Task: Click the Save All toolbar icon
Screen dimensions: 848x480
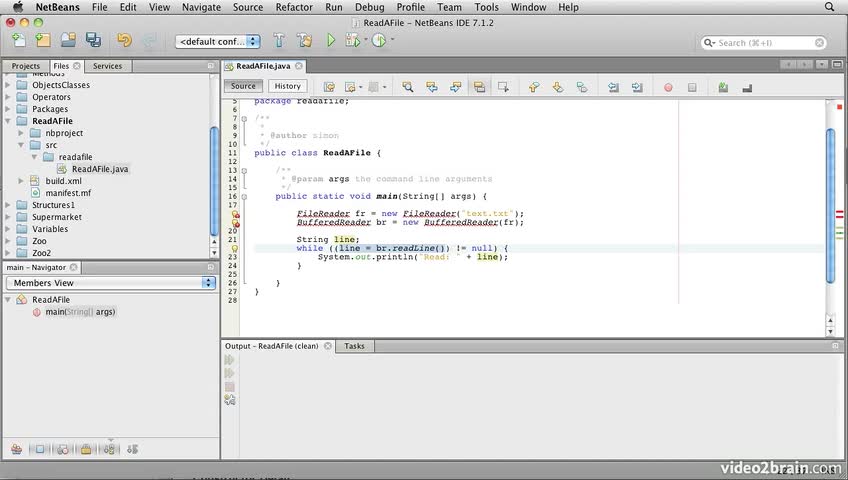Action: point(93,41)
